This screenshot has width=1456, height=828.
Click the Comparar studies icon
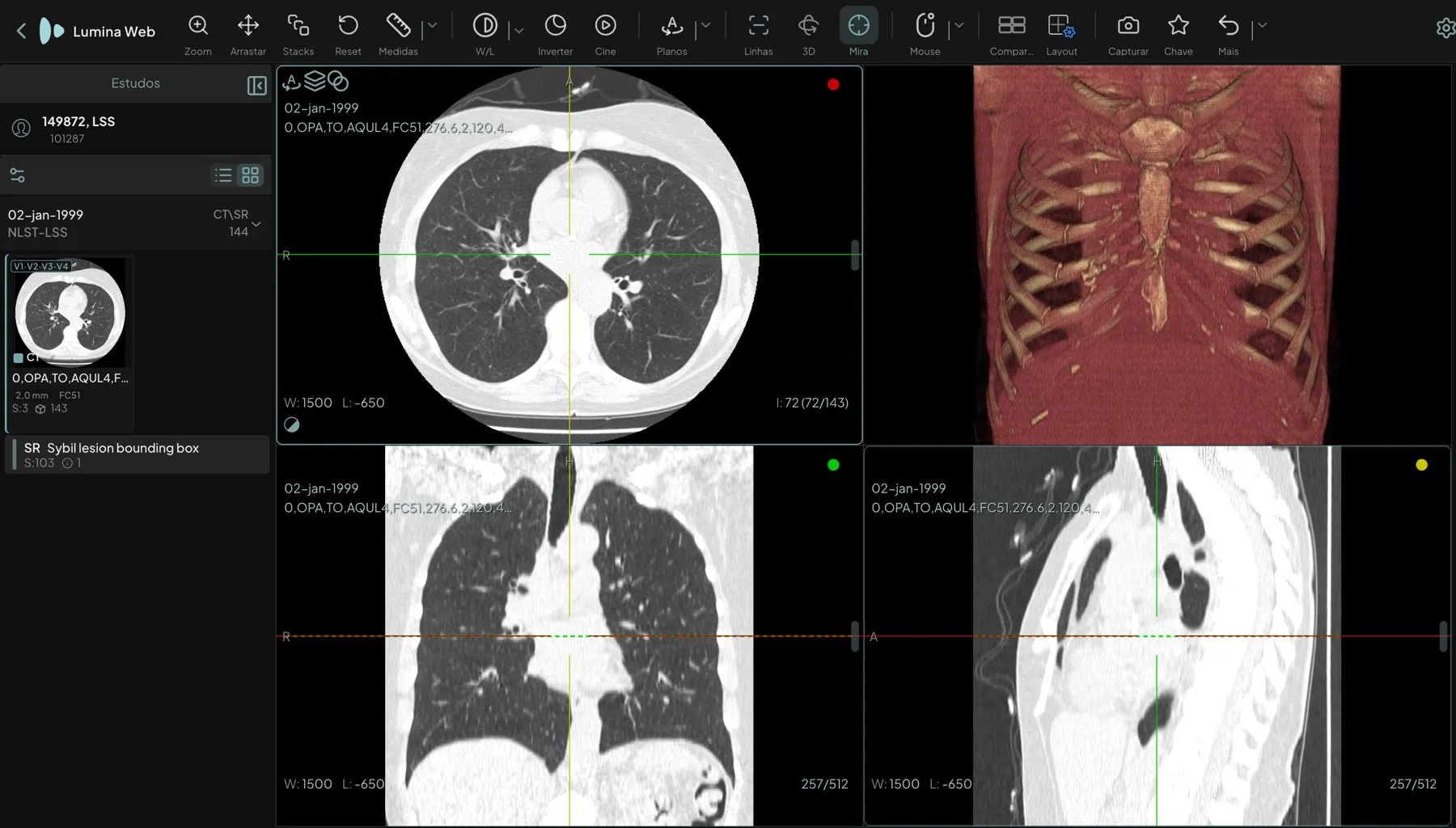click(x=1012, y=26)
